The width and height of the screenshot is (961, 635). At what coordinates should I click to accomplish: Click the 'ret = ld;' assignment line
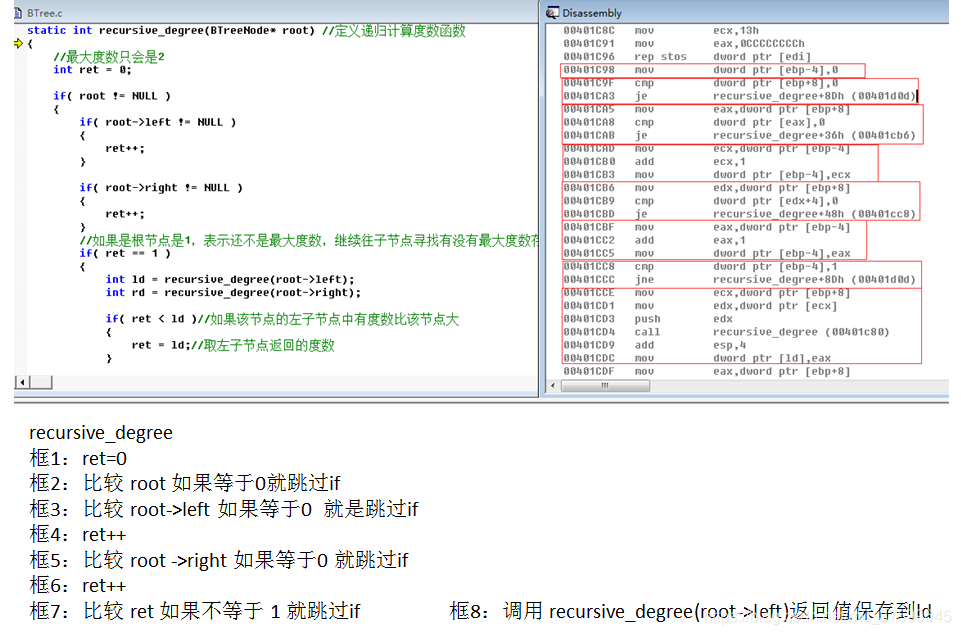click(233, 345)
